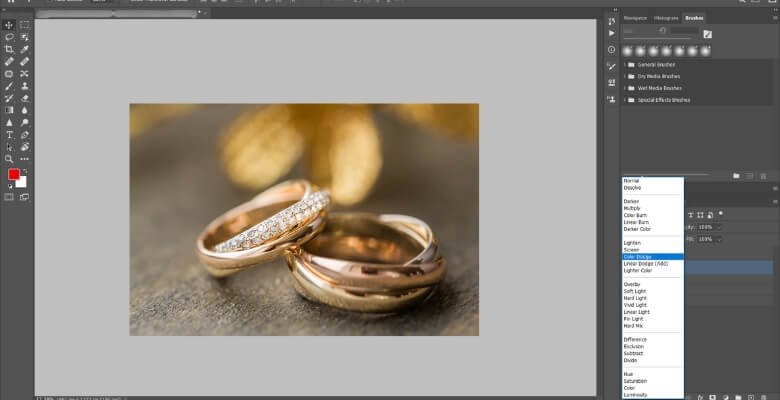Change the screen mode icon
Screen dimensions: 780x400
tap(24, 197)
